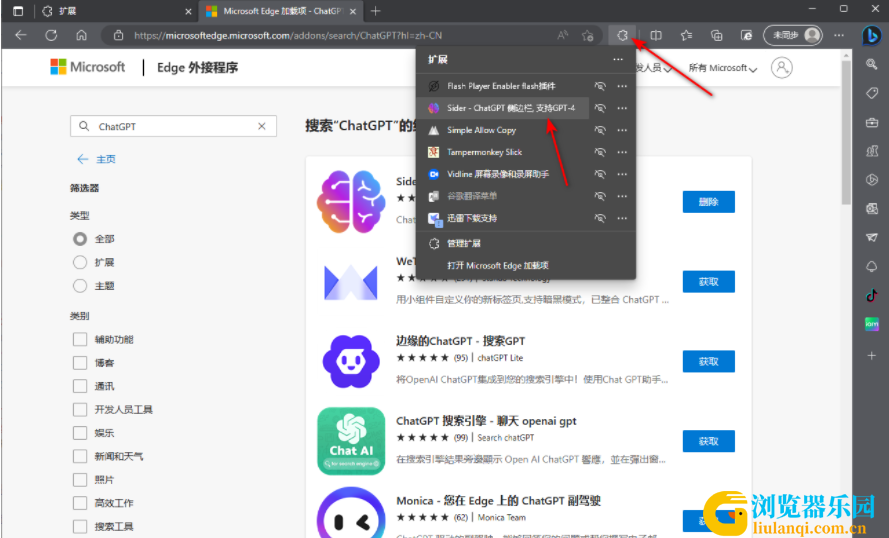
Task: Toggle visibility eye for Flash Player Enabler
Action: tap(600, 86)
